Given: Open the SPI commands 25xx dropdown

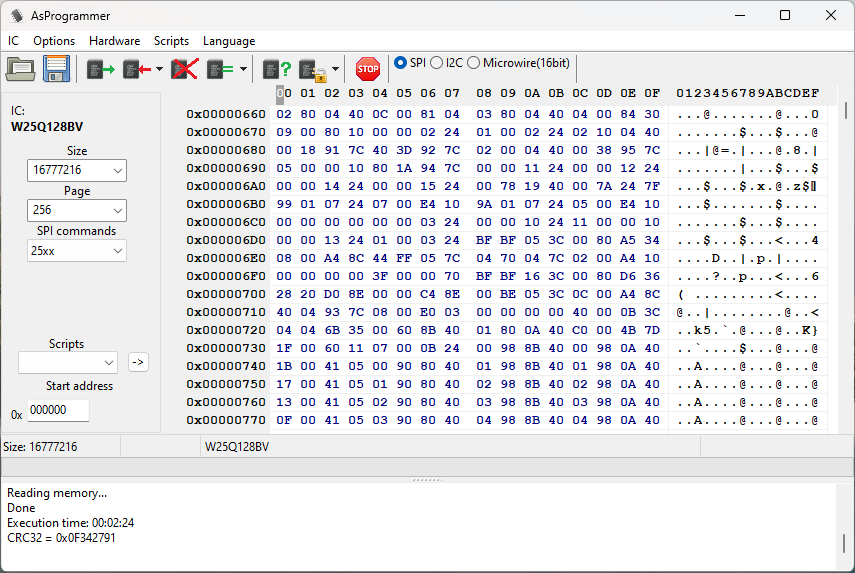Looking at the screenshot, I should (x=77, y=250).
